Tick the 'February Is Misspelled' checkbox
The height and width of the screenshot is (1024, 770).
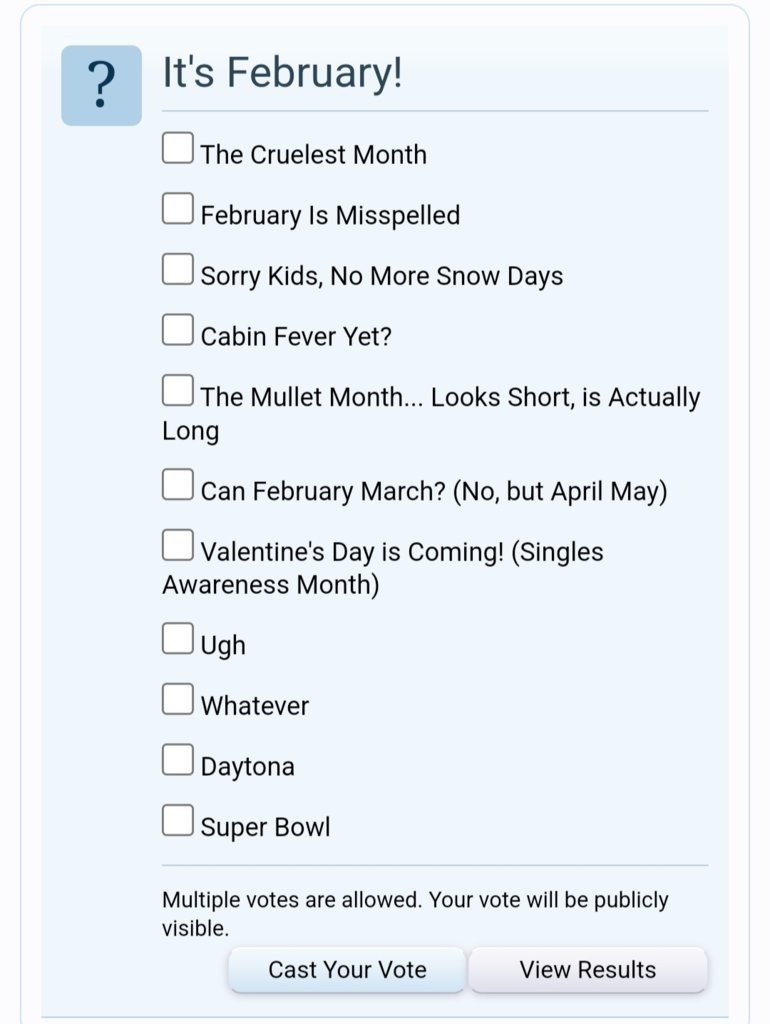(x=178, y=208)
